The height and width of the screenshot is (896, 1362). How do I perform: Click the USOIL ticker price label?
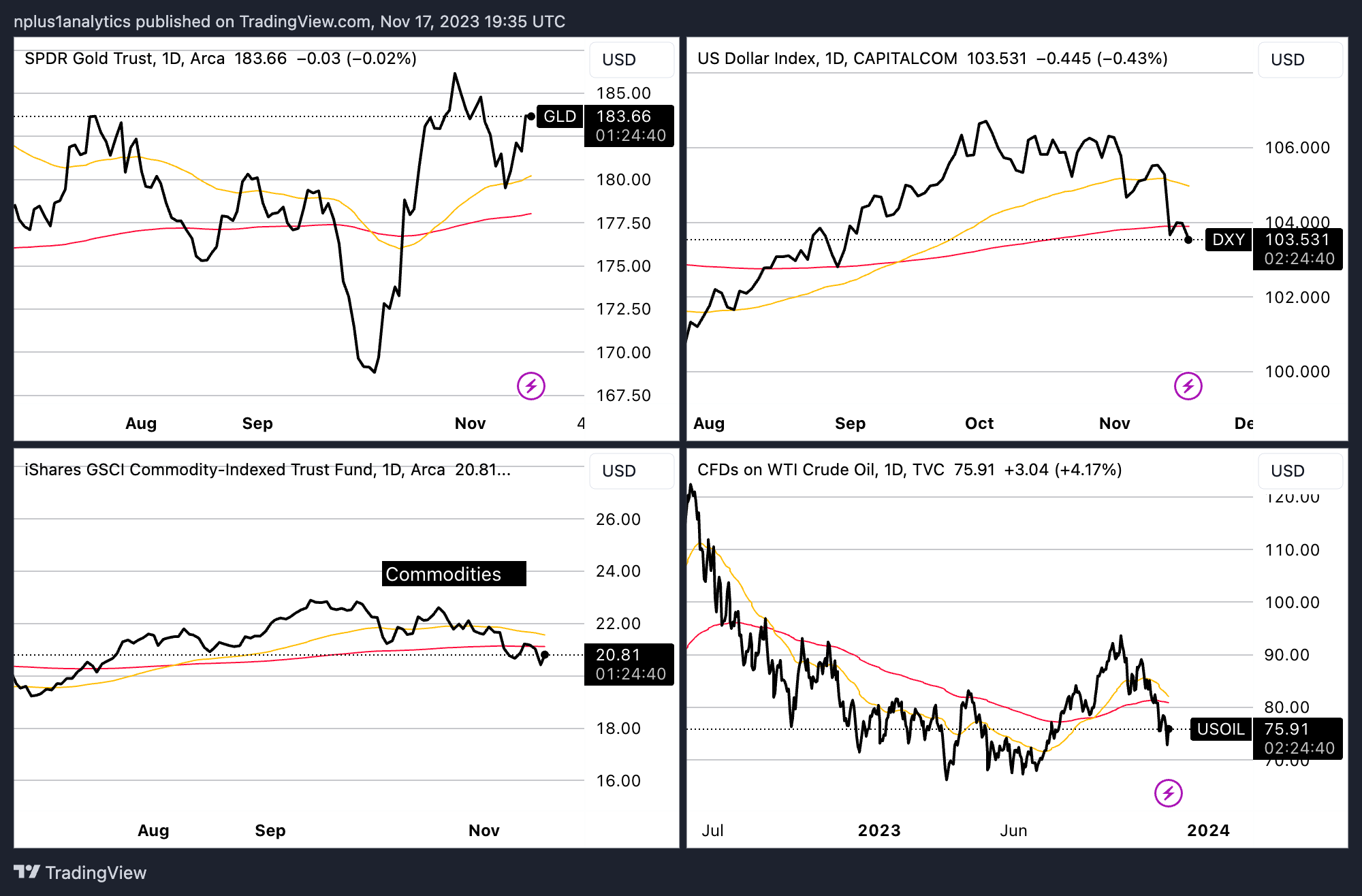pos(1220,729)
